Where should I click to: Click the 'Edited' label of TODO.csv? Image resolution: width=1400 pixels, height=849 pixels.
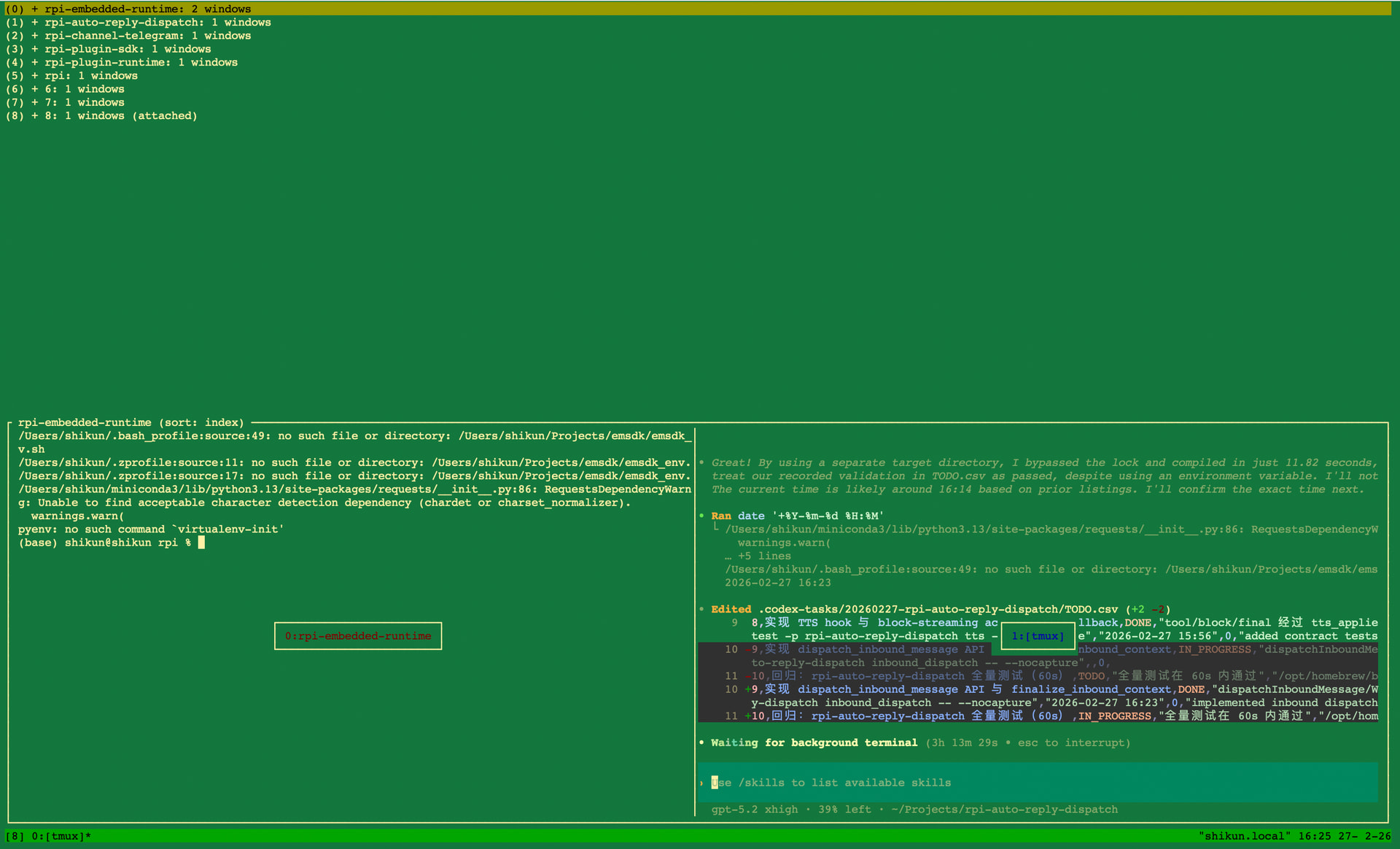pyautogui.click(x=731, y=609)
